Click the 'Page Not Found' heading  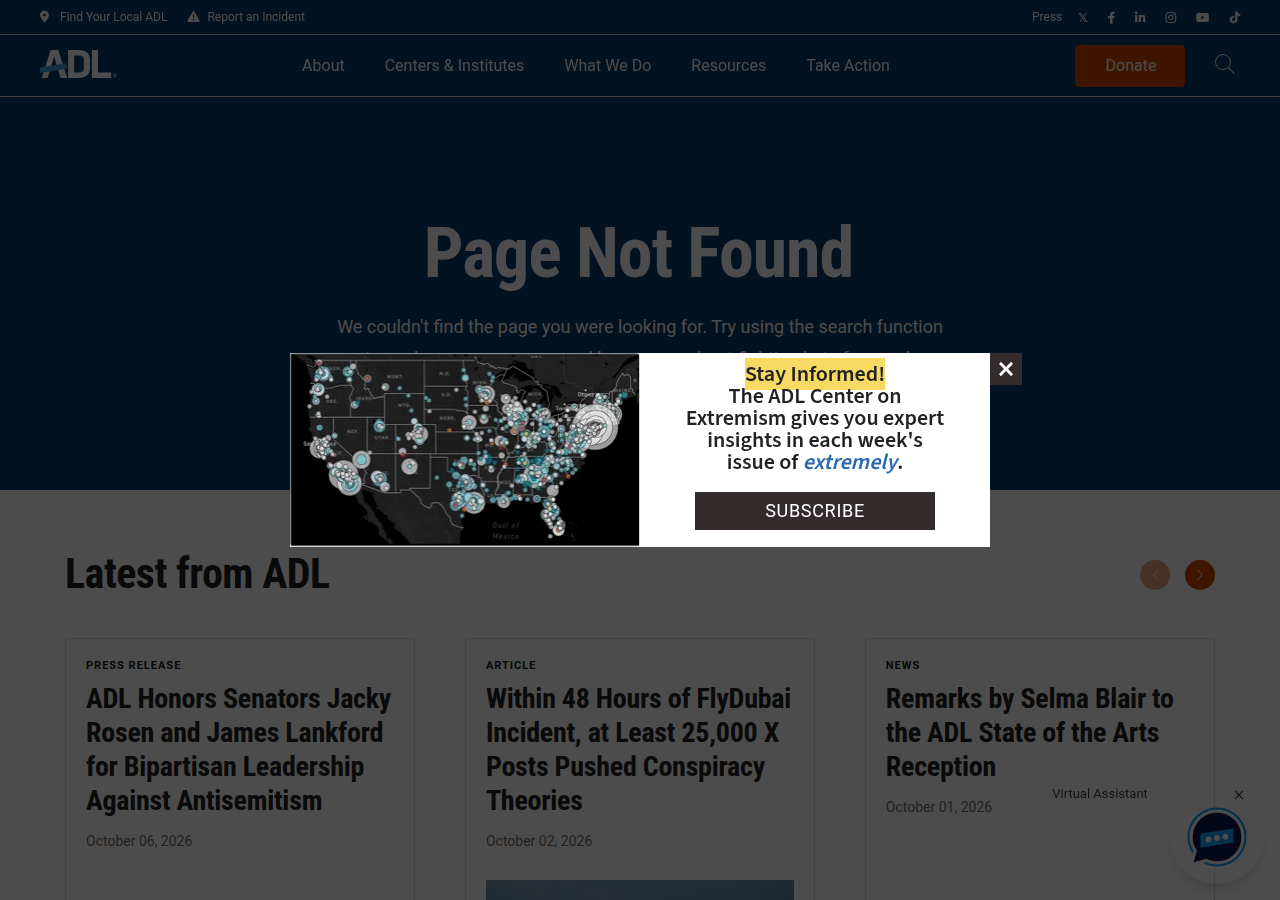[639, 253]
